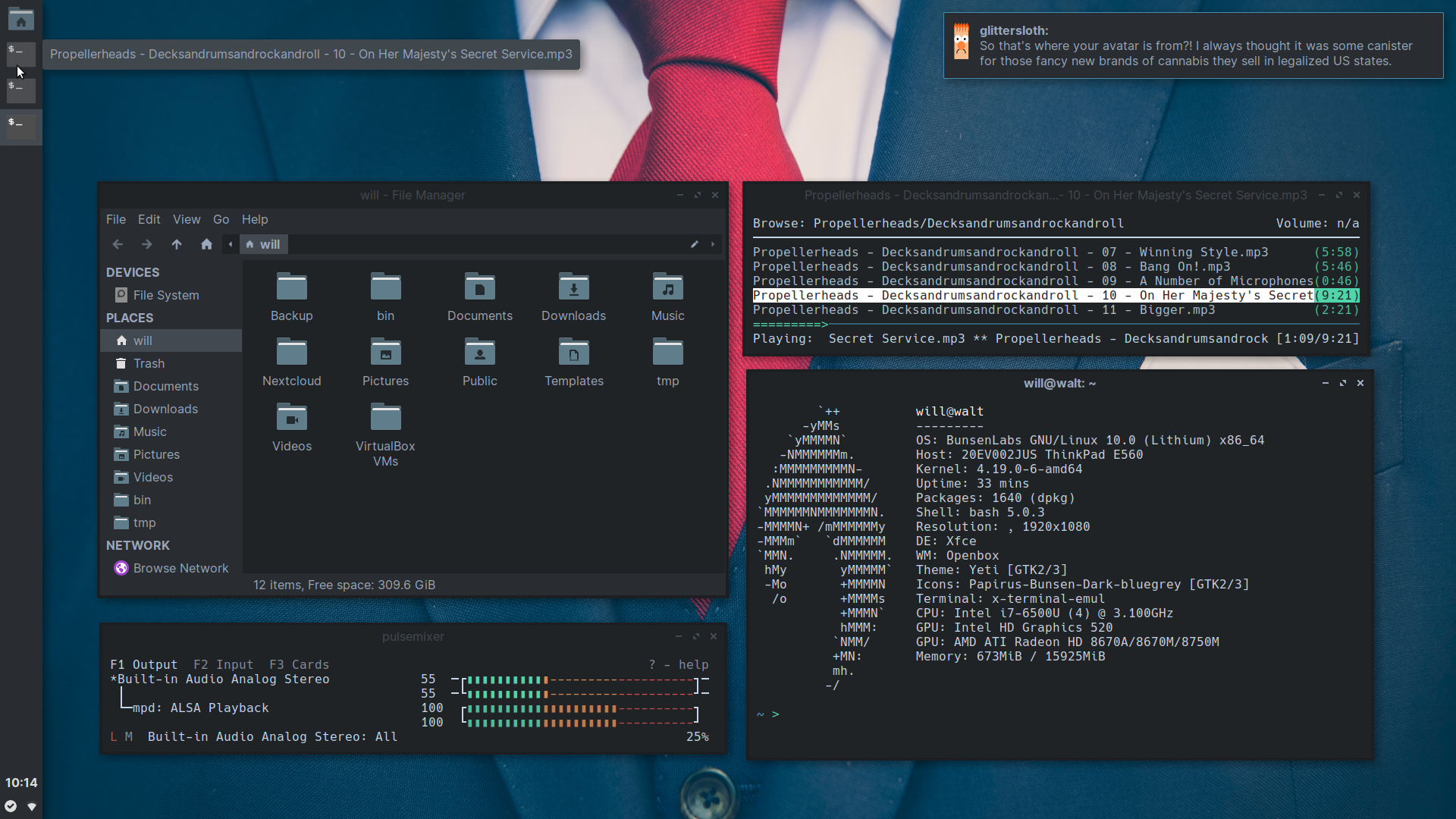Select Trash in the Places sidebar
1456x819 pixels.
point(149,363)
